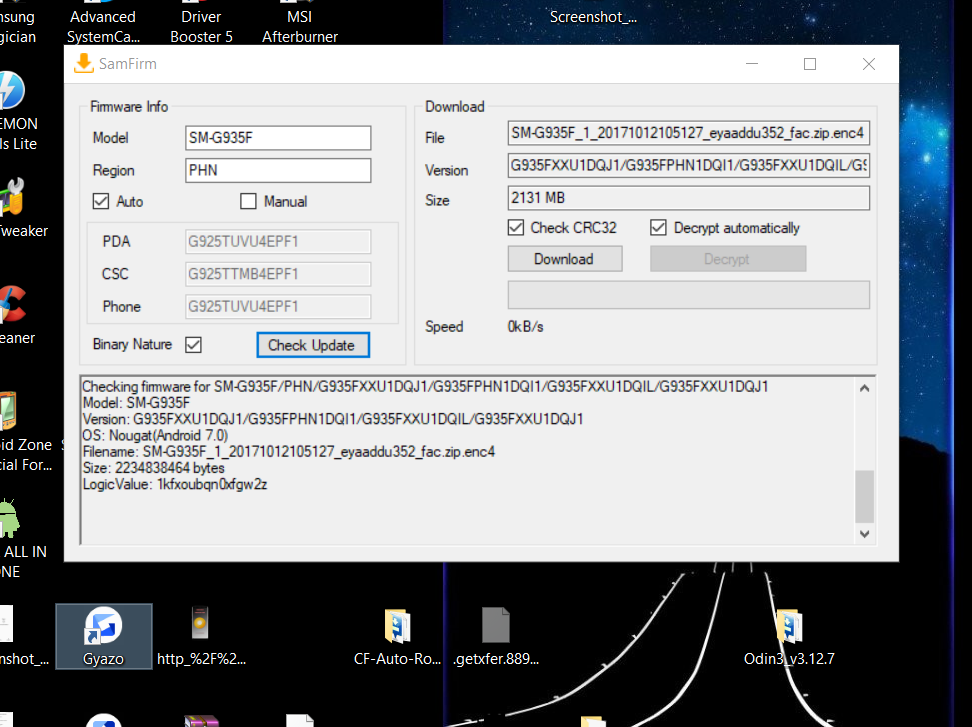
Task: Select the http_%2F%2... desktop file icon
Action: [x=201, y=637]
